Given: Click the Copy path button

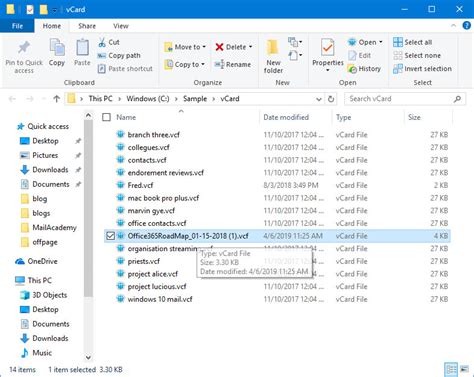Looking at the screenshot, I should click(x=119, y=56).
